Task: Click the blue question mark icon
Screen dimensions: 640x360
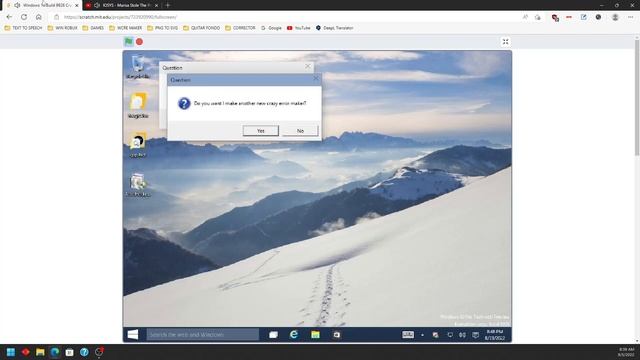Action: pos(184,103)
